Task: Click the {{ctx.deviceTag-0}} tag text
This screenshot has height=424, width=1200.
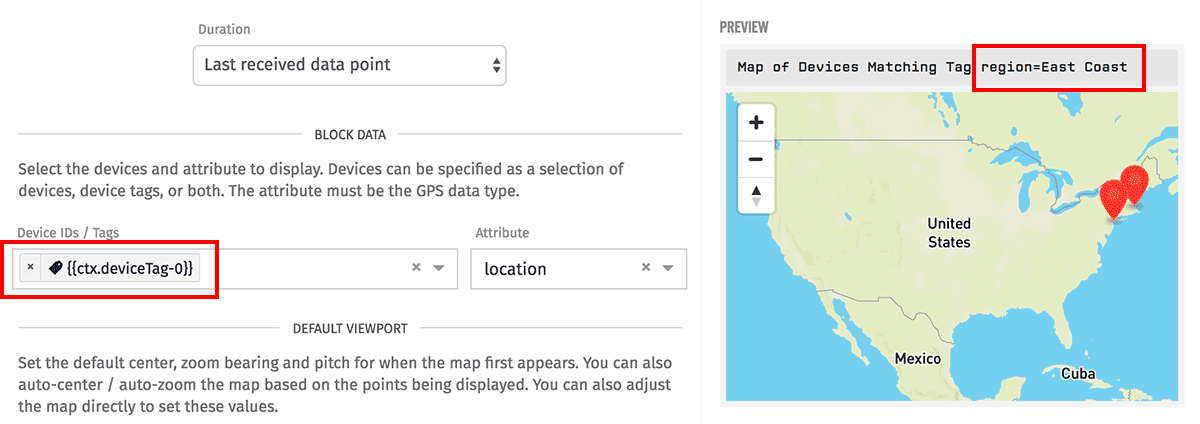Action: [130, 268]
